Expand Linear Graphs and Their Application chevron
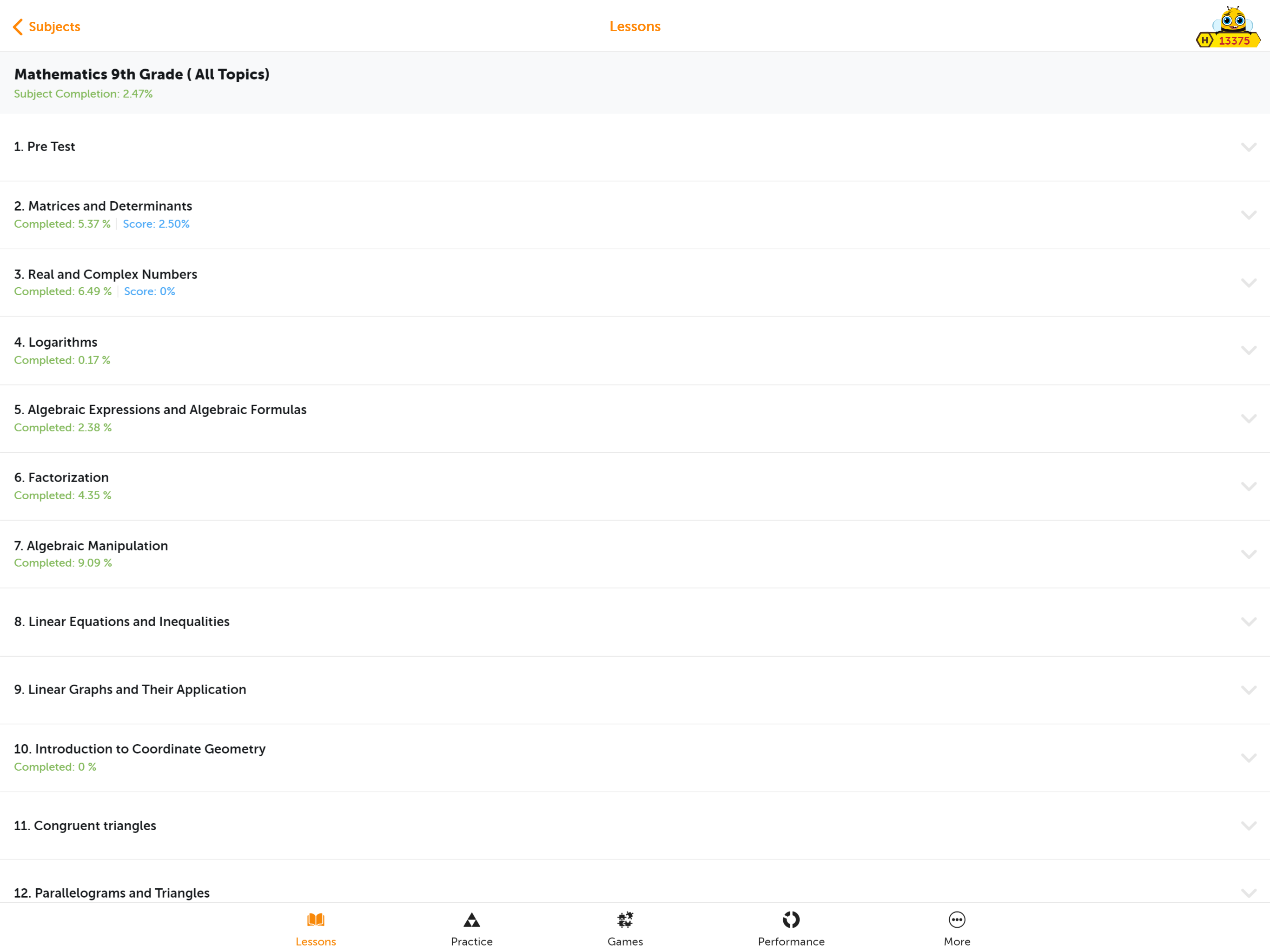 pyautogui.click(x=1249, y=690)
